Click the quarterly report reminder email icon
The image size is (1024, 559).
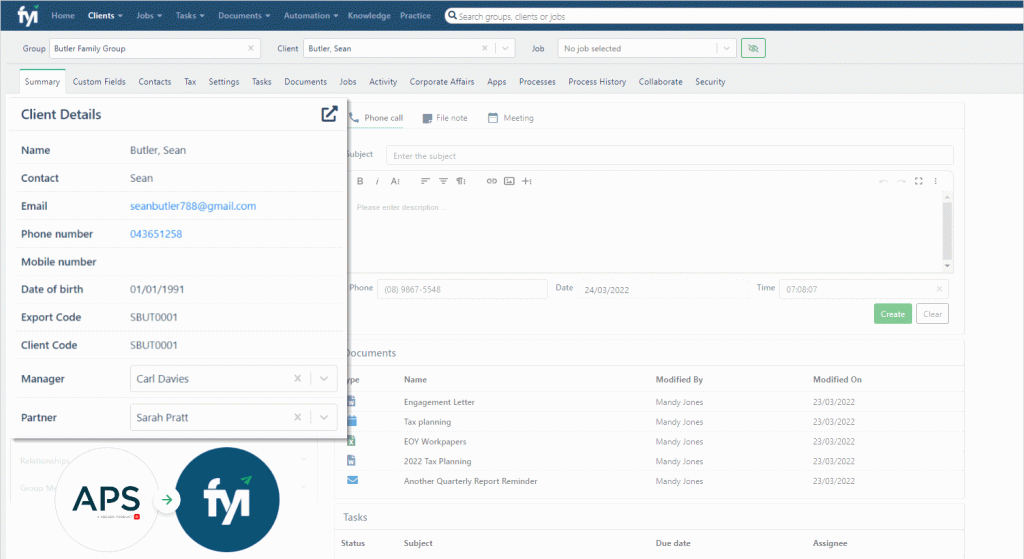(352, 480)
